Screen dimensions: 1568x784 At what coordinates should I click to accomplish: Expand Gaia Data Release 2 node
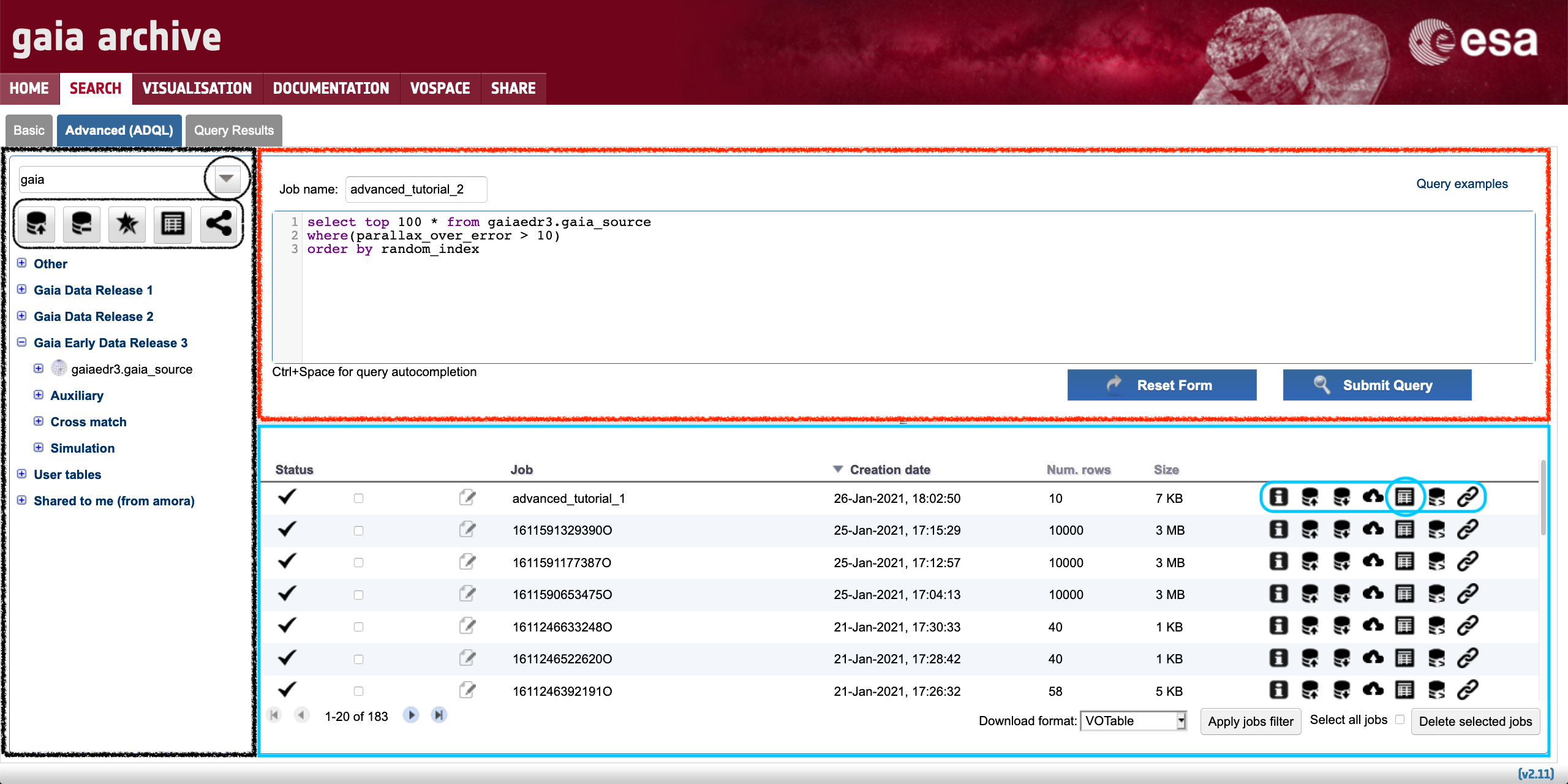tap(21, 315)
